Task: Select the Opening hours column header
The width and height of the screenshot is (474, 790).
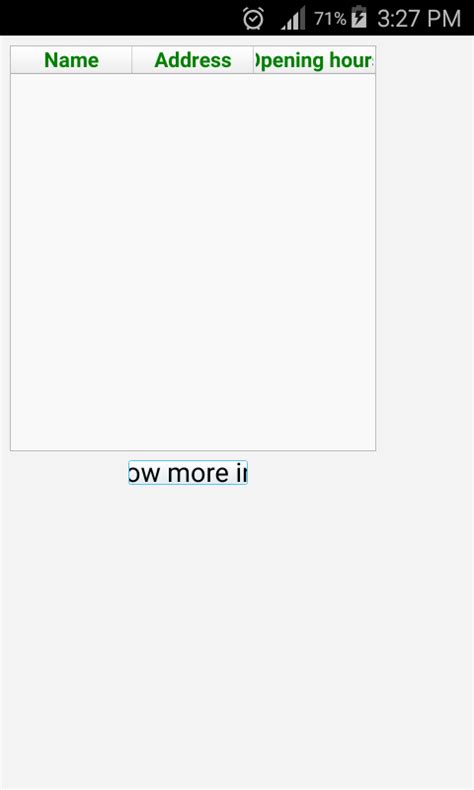Action: (314, 60)
